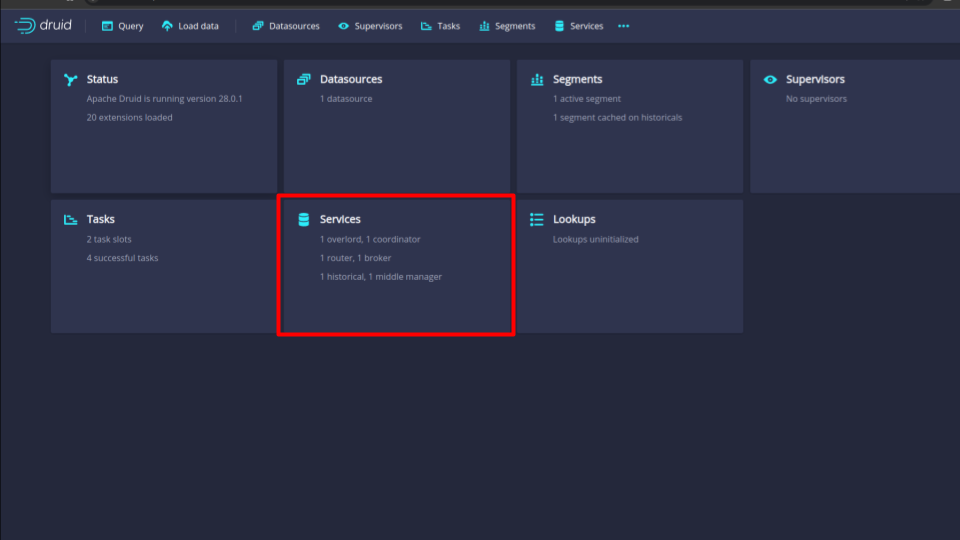Click the Datasources card icon

tap(303, 80)
